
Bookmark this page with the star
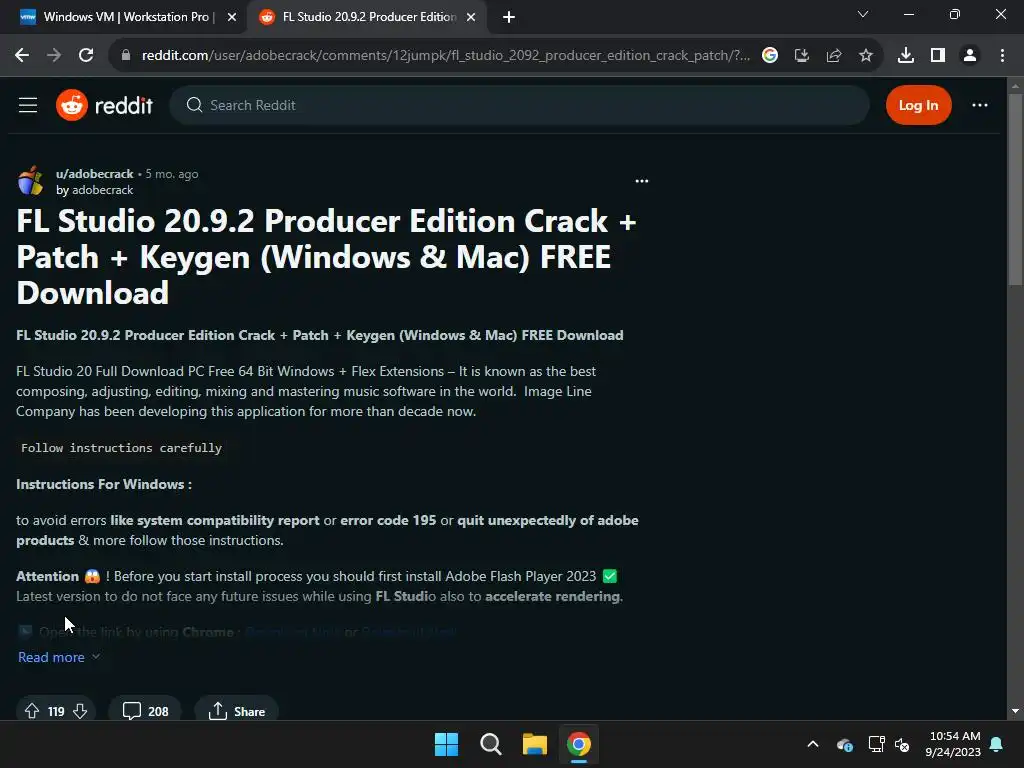click(x=866, y=56)
